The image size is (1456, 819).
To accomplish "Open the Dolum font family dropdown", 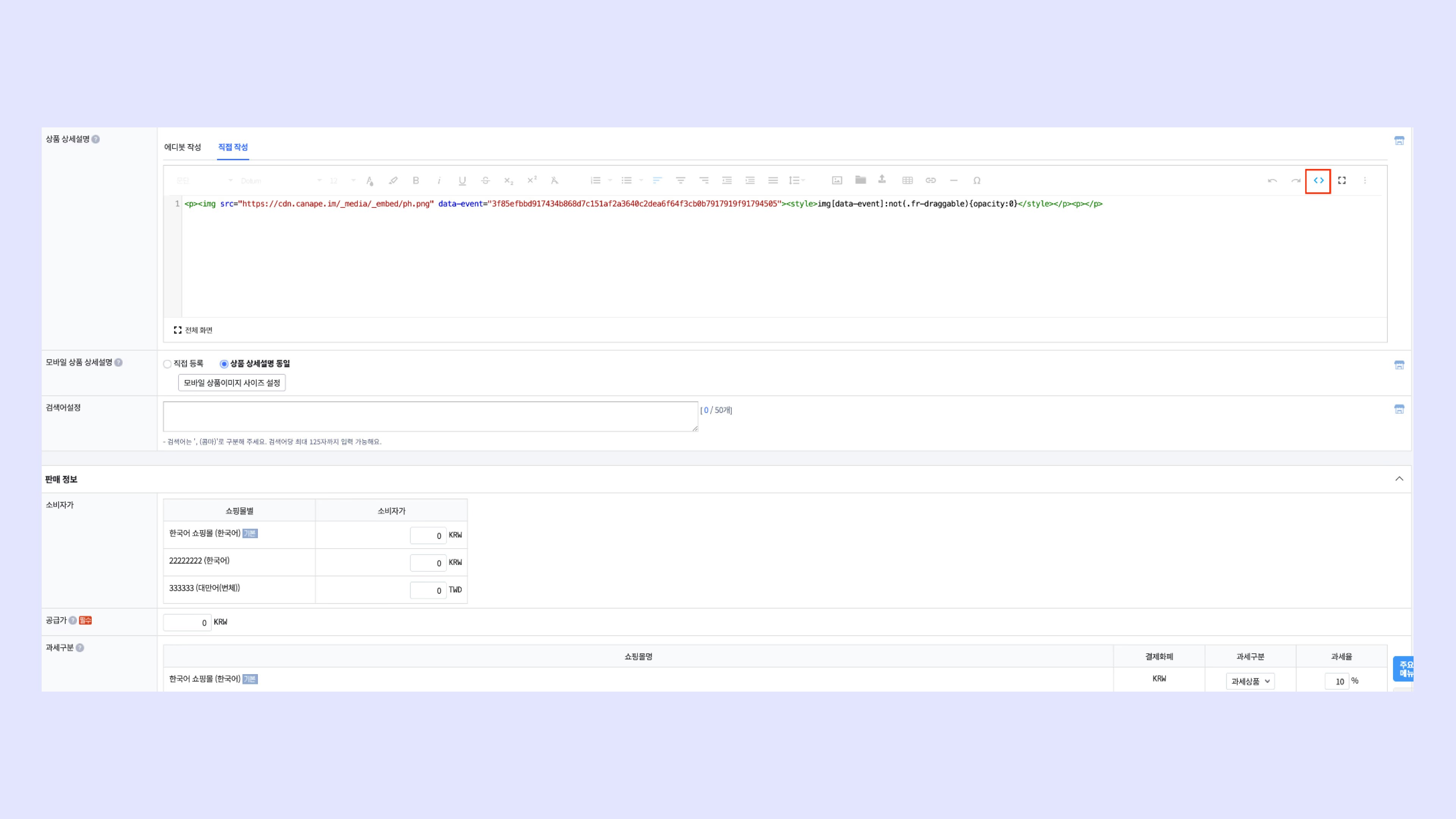I will pyautogui.click(x=280, y=181).
